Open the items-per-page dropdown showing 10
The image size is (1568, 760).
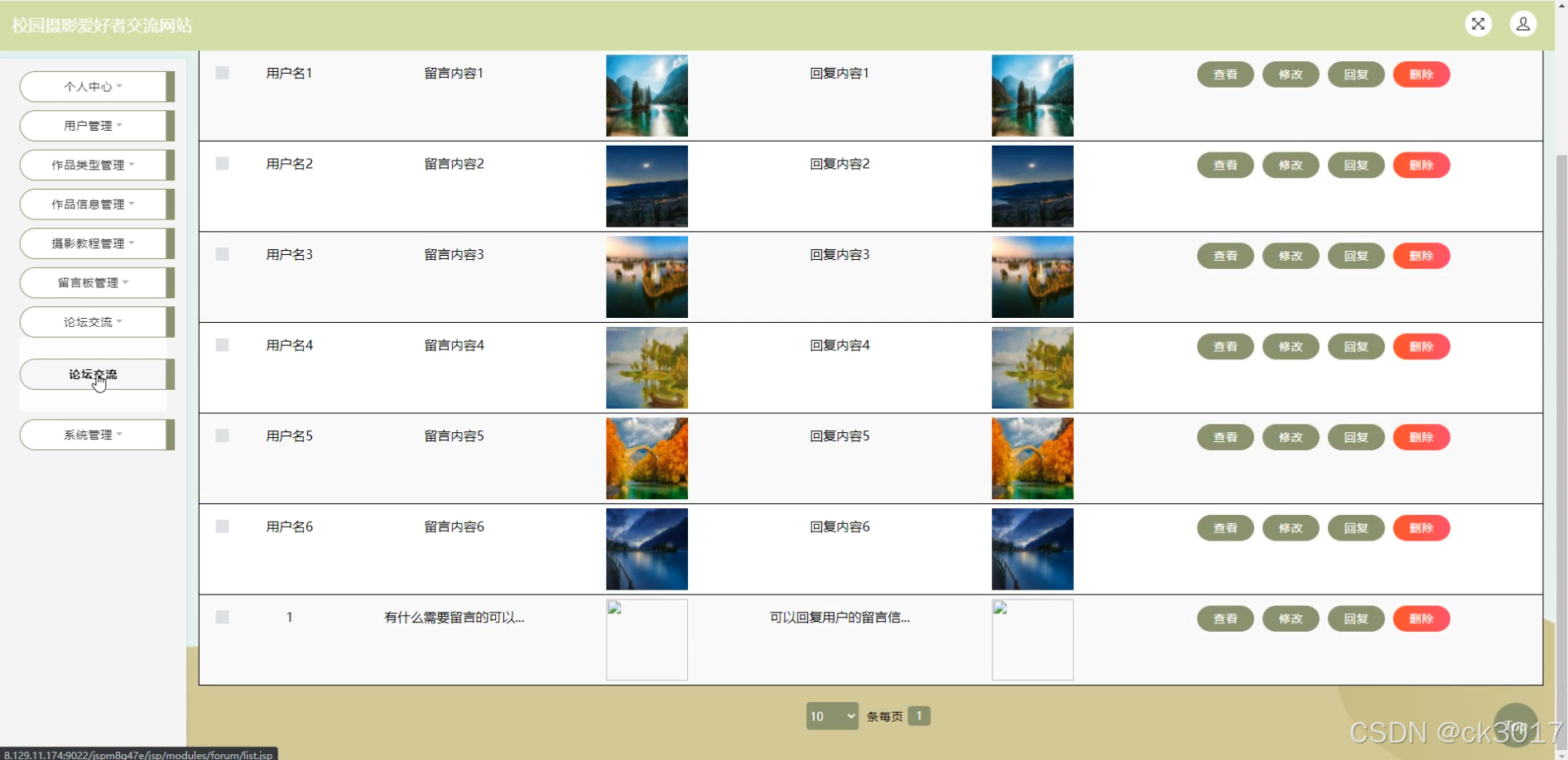pos(832,716)
